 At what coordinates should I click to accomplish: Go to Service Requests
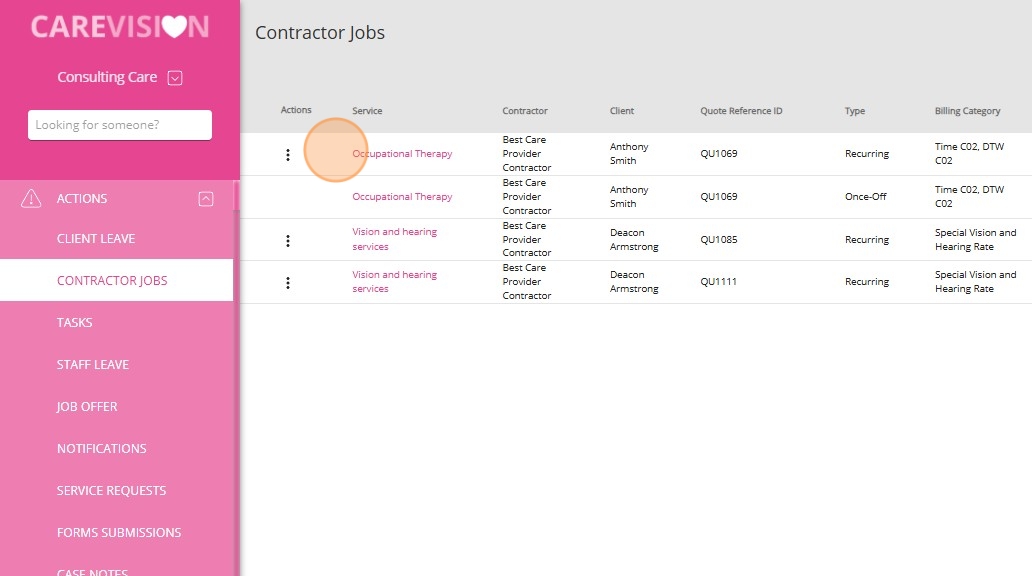tap(111, 490)
